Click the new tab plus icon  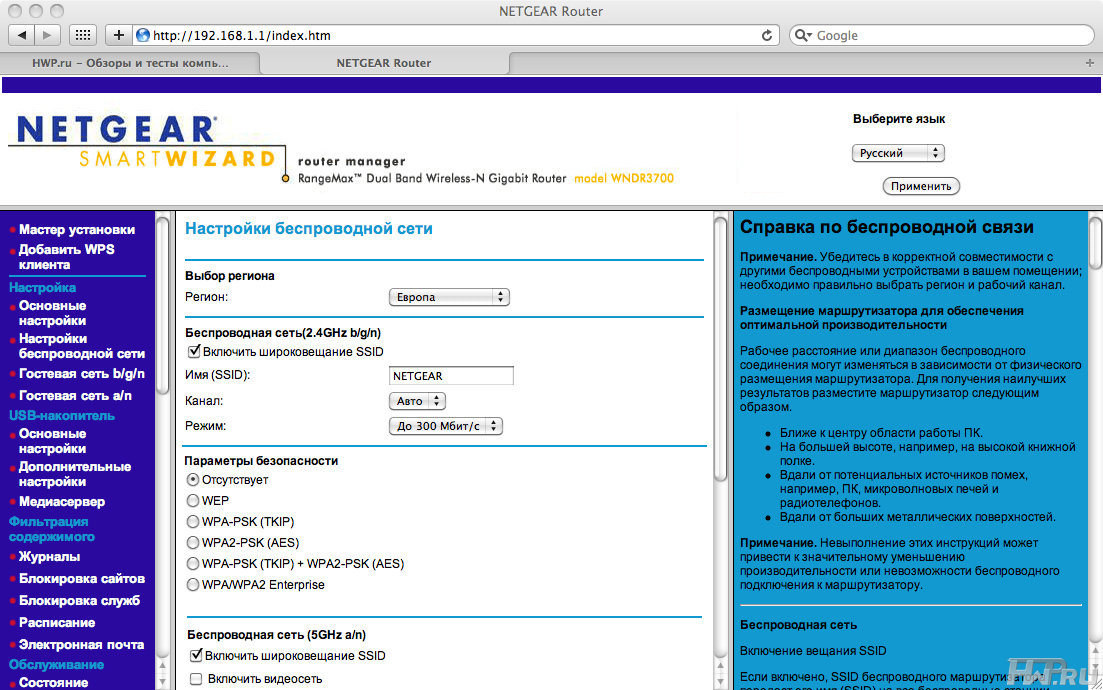1089,63
